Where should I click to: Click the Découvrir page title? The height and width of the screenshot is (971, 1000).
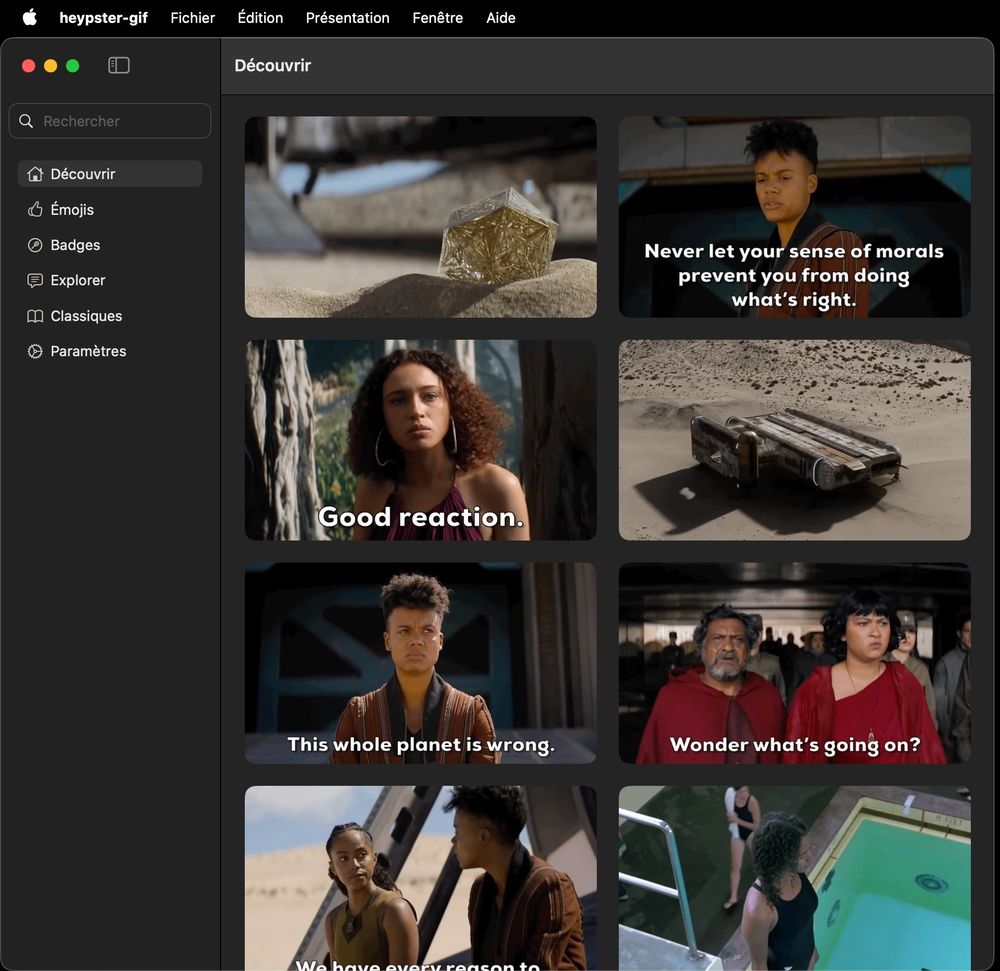[x=272, y=66]
